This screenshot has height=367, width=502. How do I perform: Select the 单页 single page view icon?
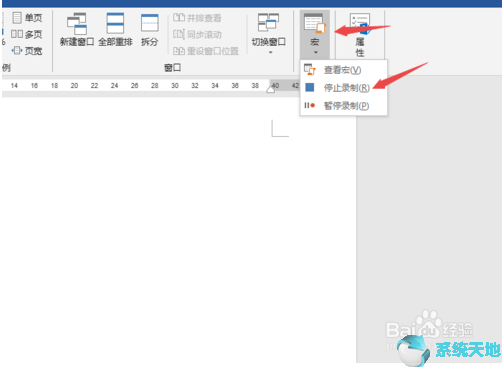[x=17, y=17]
